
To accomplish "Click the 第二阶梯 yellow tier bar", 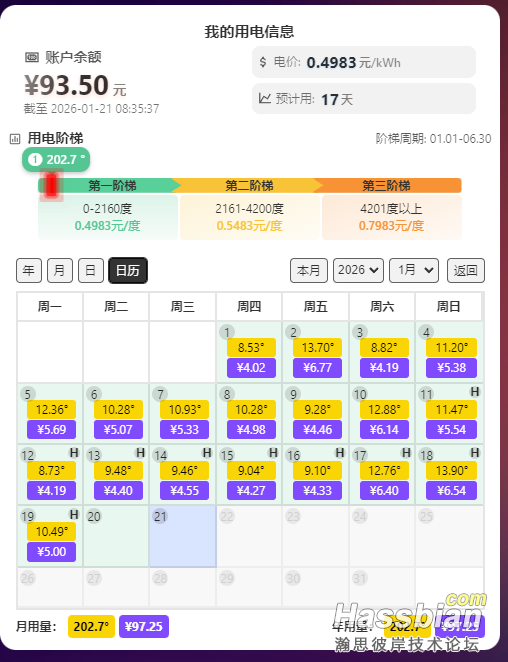I will click(x=249, y=185).
